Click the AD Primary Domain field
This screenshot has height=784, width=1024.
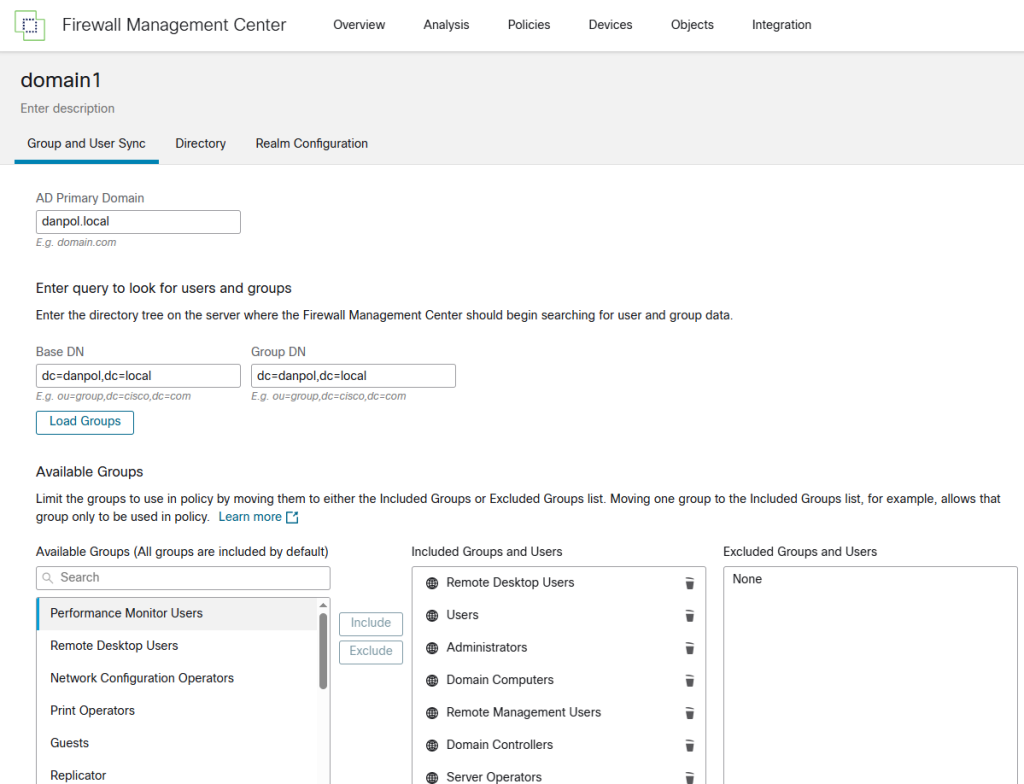[138, 221]
